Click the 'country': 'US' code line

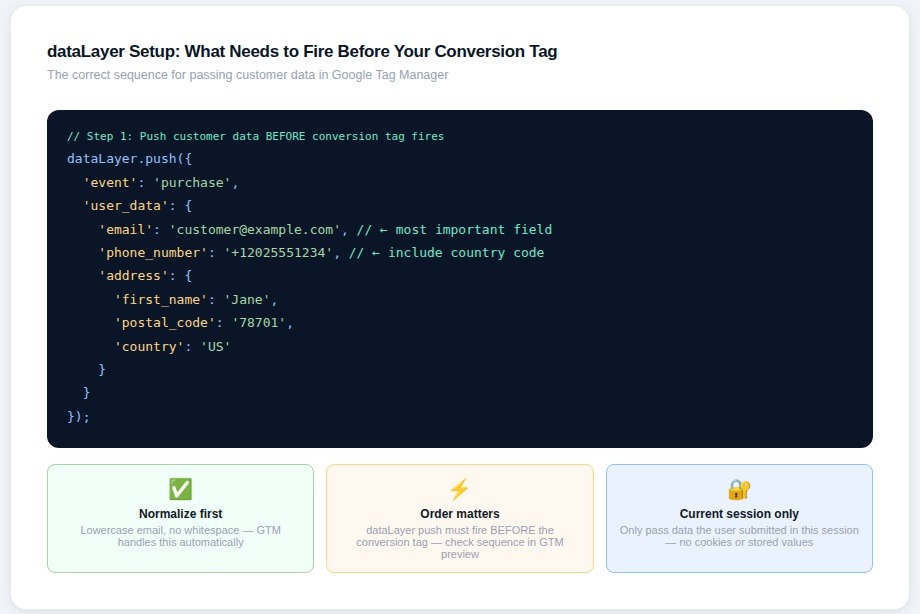click(172, 346)
